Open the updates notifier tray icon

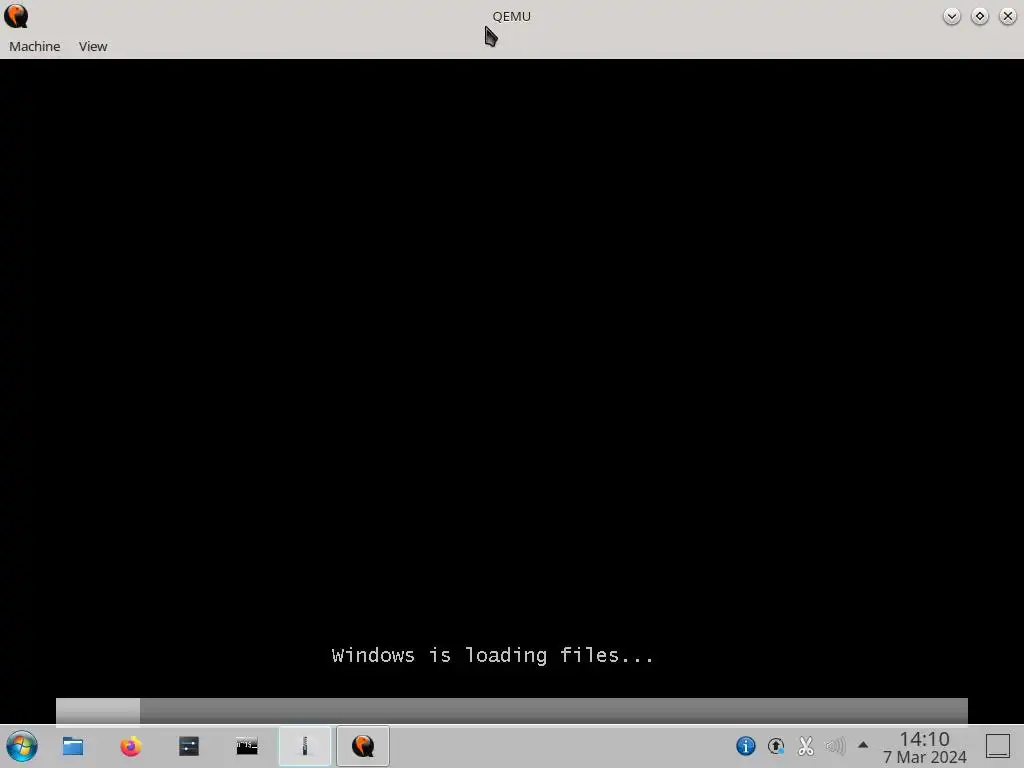coord(776,746)
